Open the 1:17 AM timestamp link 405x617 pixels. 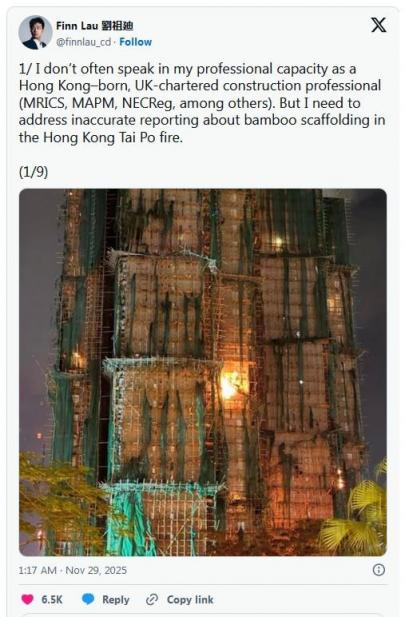pos(38,570)
